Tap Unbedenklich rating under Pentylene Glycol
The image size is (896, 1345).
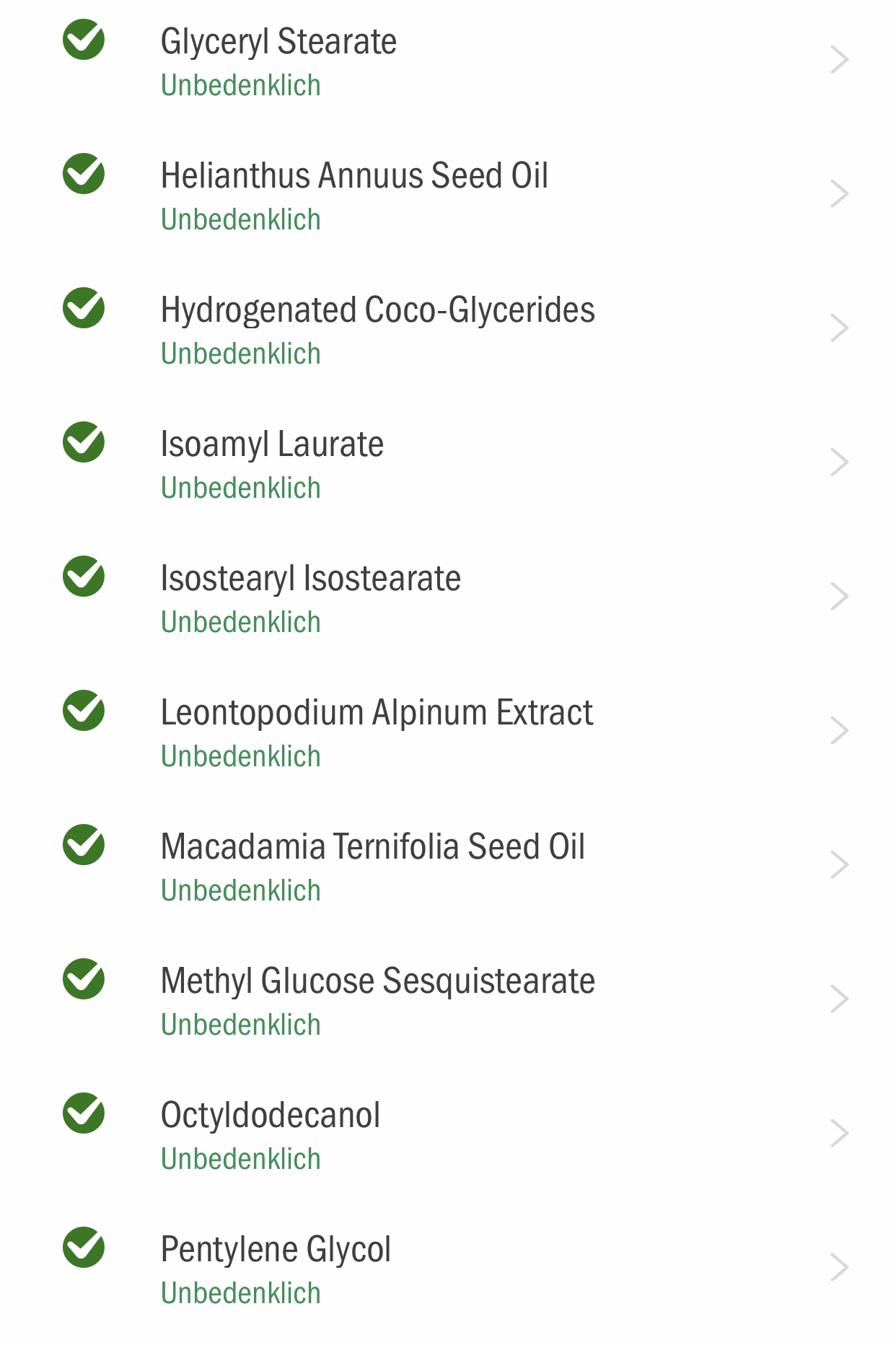point(241,1293)
